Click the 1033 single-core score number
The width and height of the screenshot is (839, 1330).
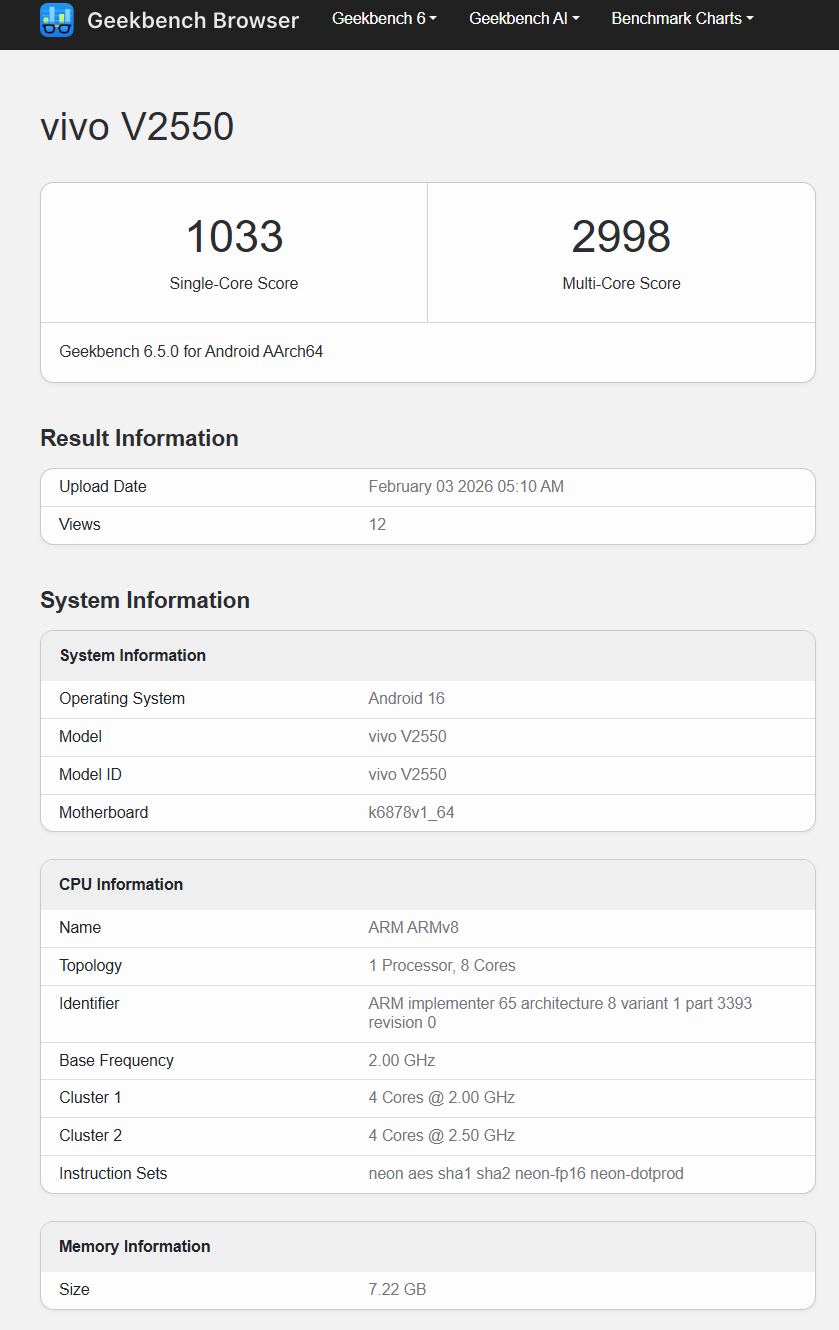[x=234, y=237]
